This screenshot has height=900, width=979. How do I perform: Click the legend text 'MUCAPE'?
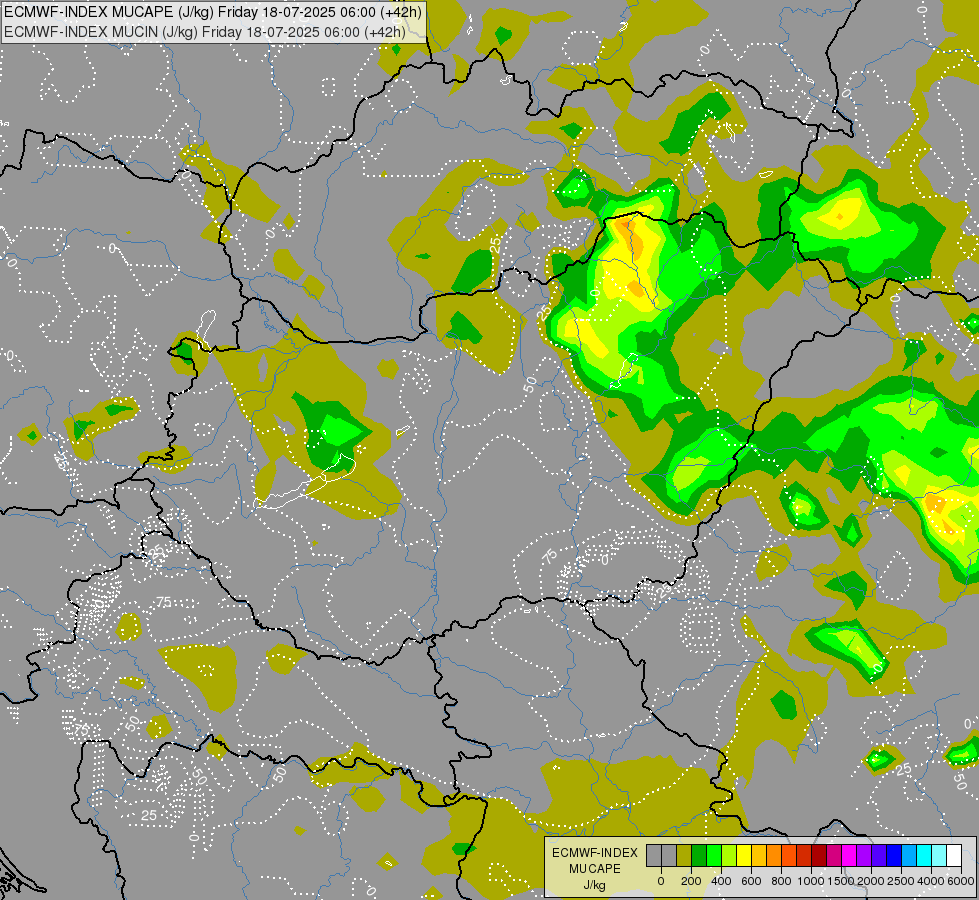(x=595, y=869)
